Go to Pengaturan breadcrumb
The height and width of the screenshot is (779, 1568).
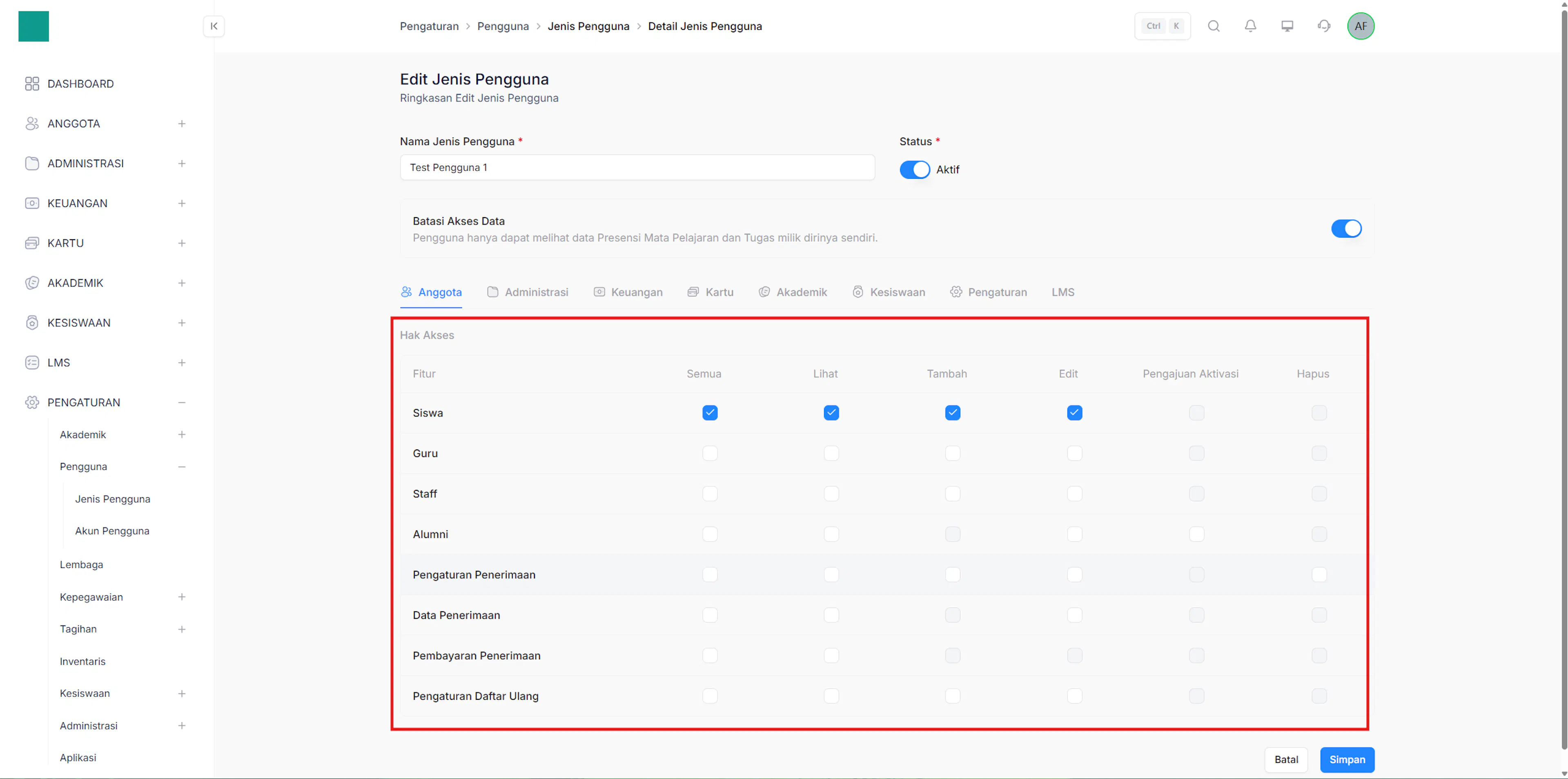pos(429,26)
